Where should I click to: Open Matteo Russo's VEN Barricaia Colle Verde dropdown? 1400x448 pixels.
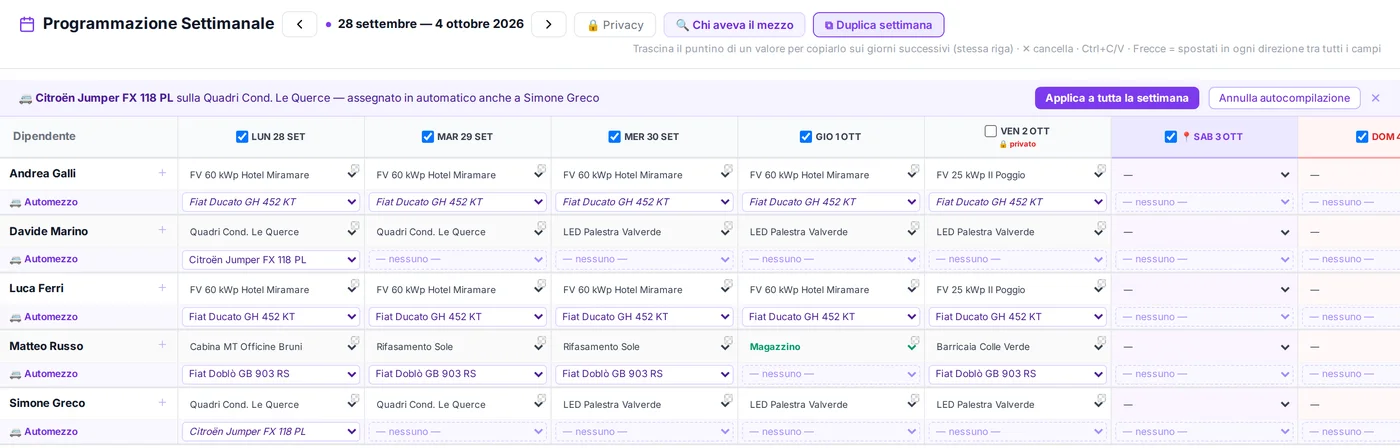1018,347
